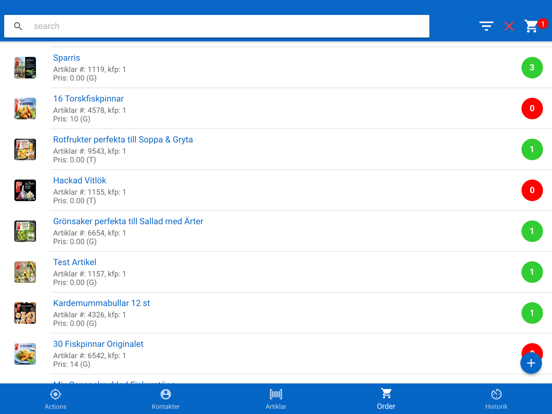Open the Kardemummabullar product thumbnail
The width and height of the screenshot is (552, 414).
pos(25,313)
